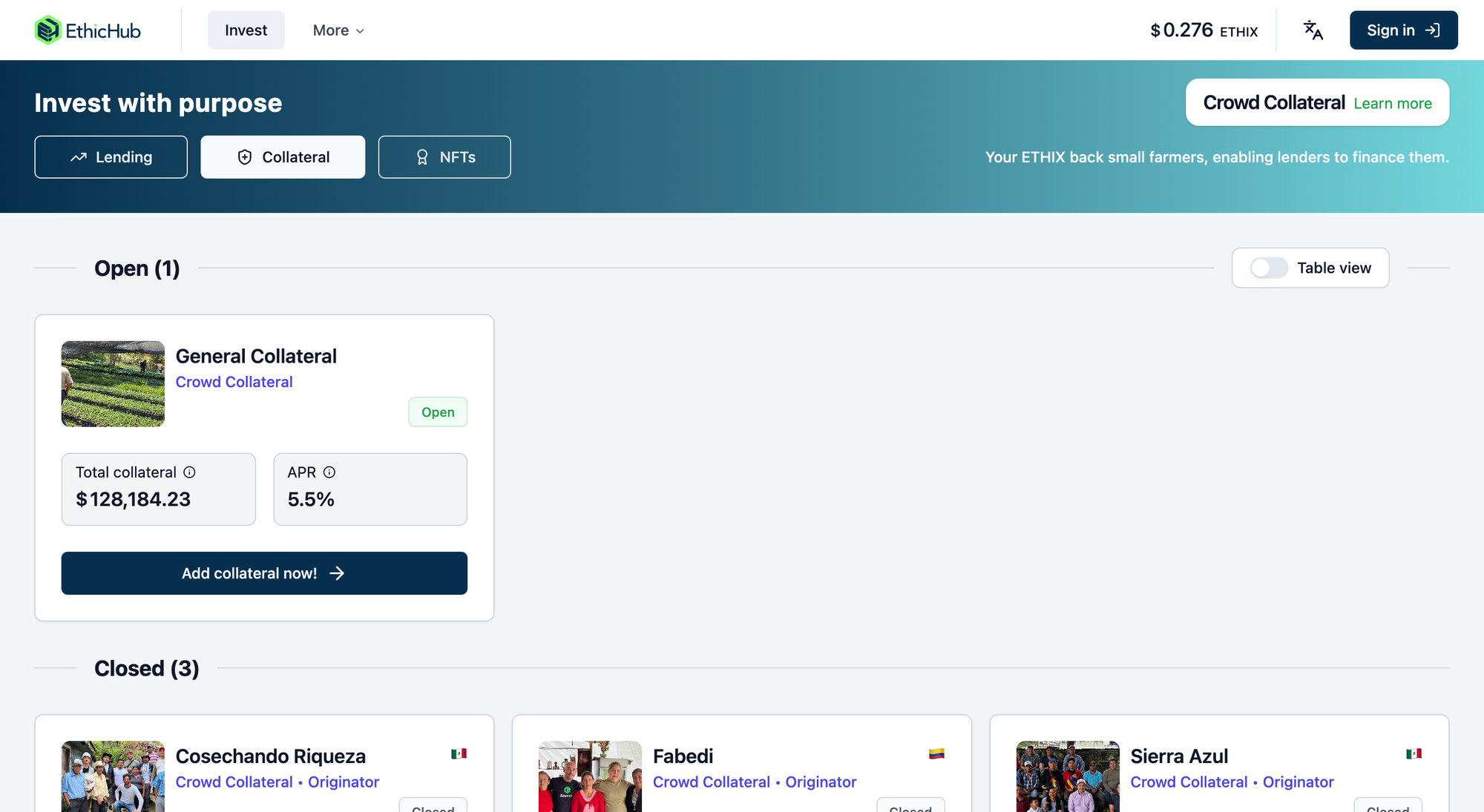Click the Fabedi group photo thumbnail
The width and height of the screenshot is (1484, 812).
click(590, 776)
